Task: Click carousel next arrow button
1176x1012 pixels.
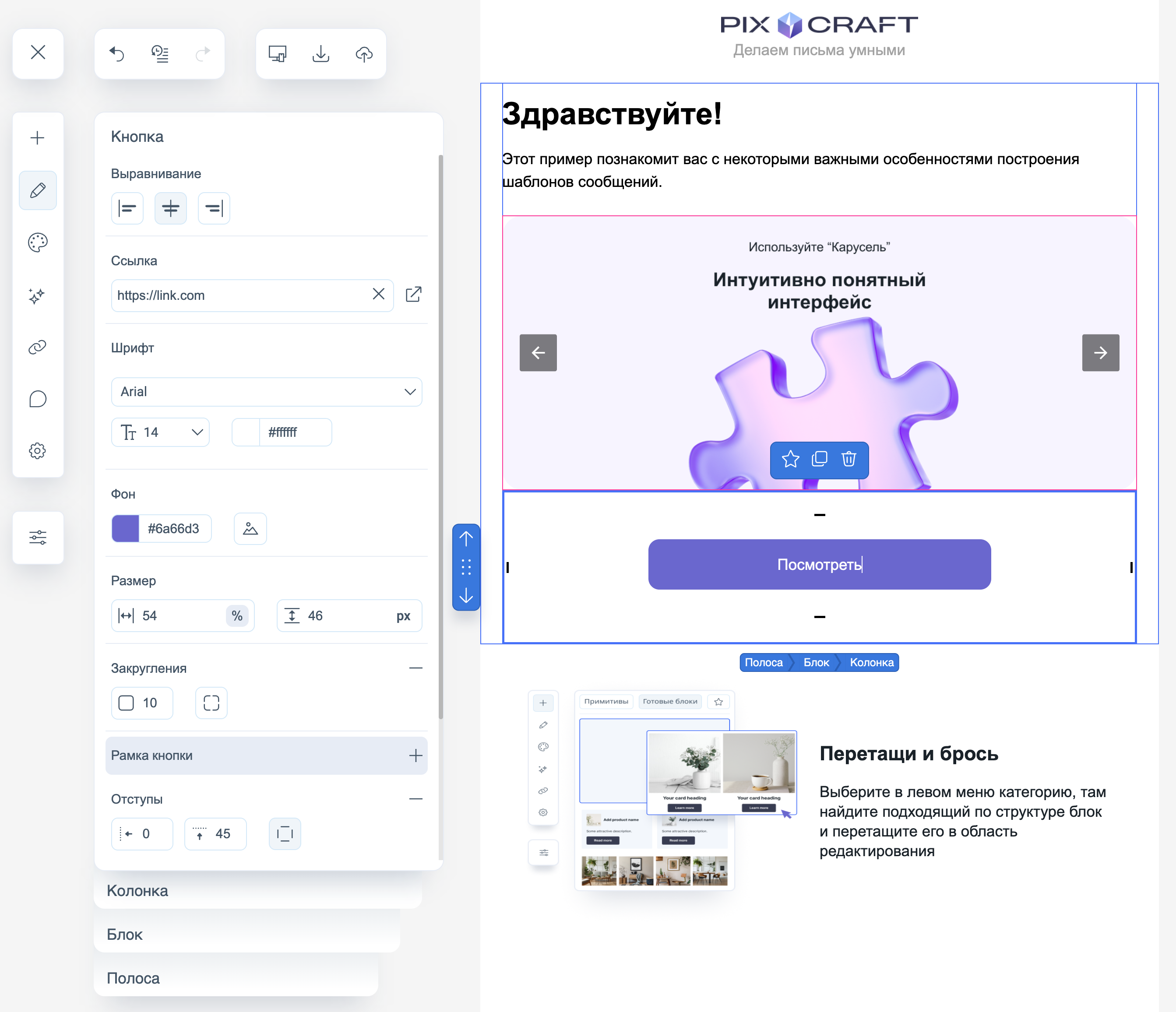Action: point(1100,352)
